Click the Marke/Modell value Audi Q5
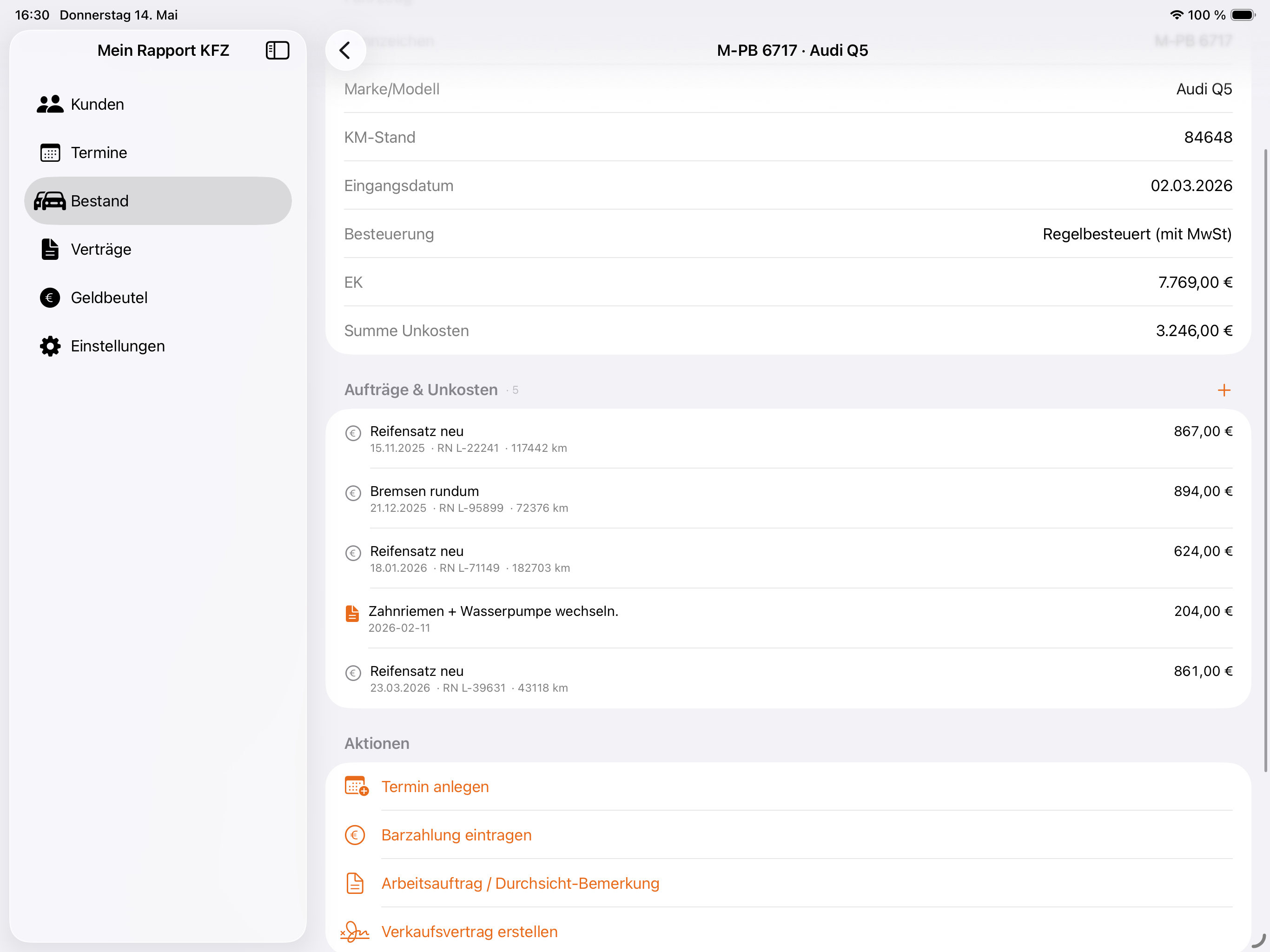The image size is (1270, 952). pyautogui.click(x=1204, y=89)
